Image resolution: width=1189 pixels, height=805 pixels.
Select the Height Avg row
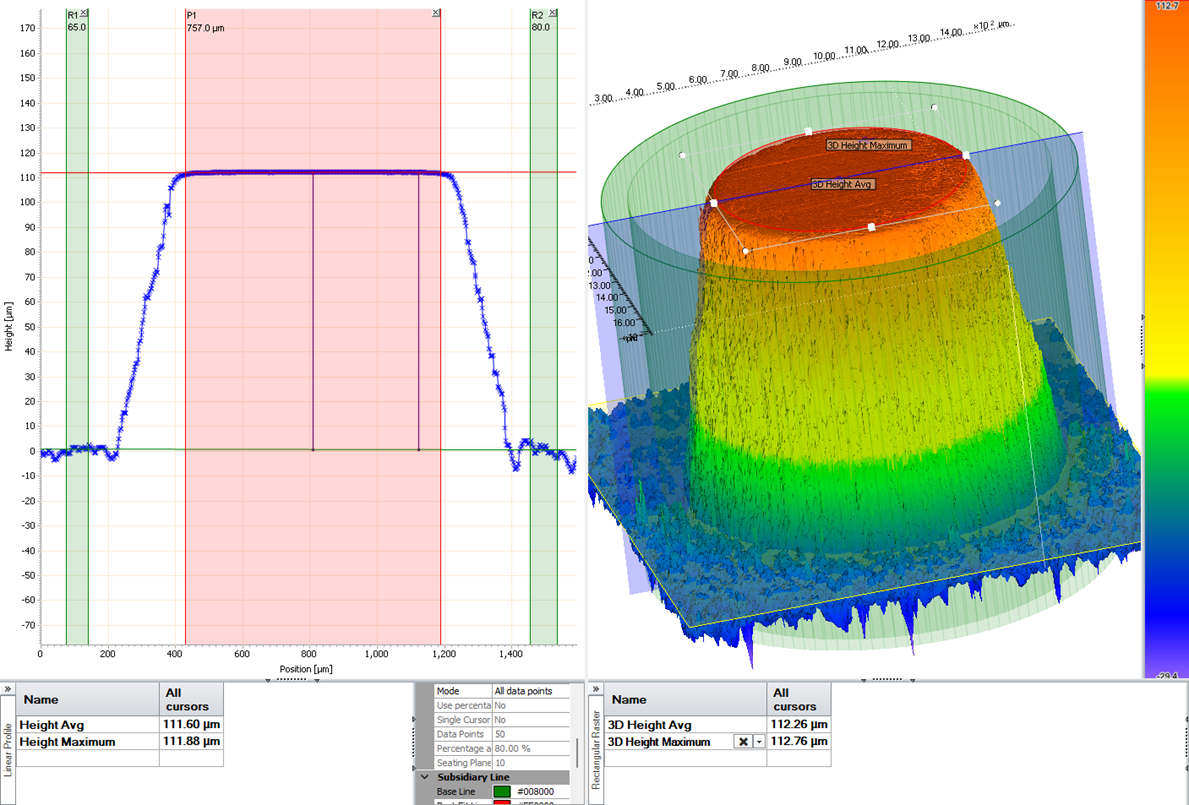coord(120,725)
